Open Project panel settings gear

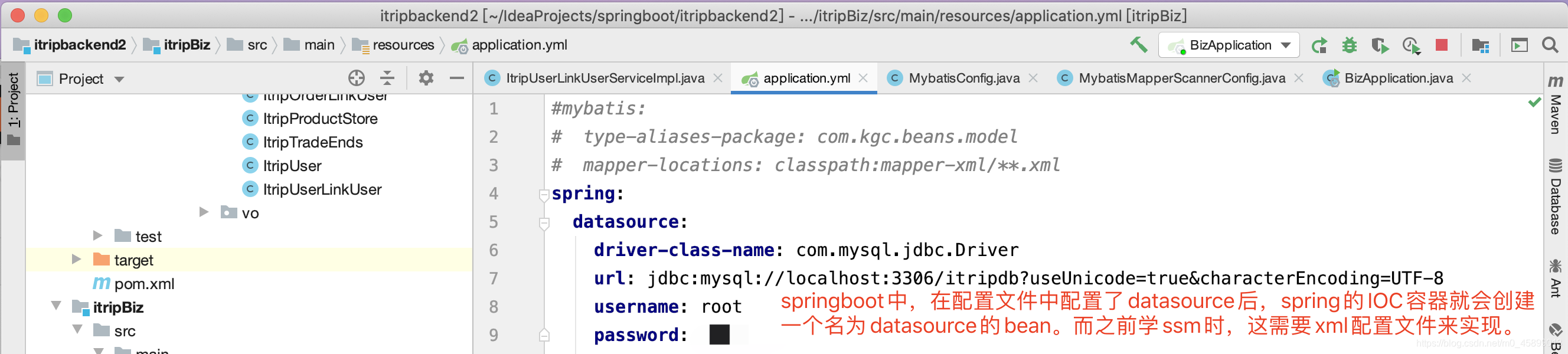click(426, 78)
